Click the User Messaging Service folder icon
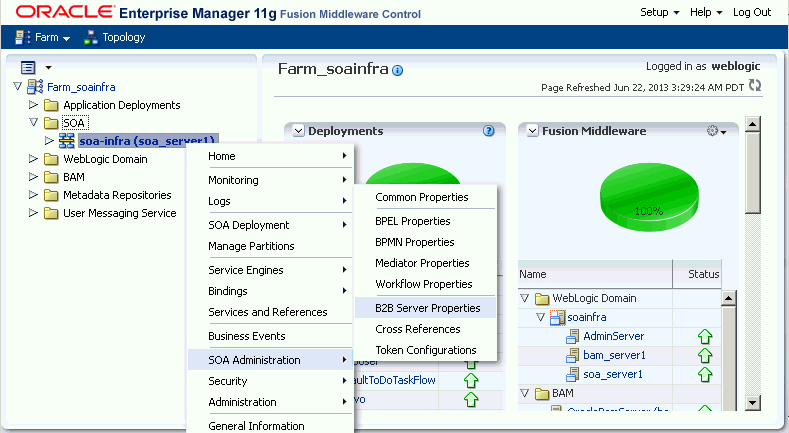The width and height of the screenshot is (789, 433). (x=51, y=213)
